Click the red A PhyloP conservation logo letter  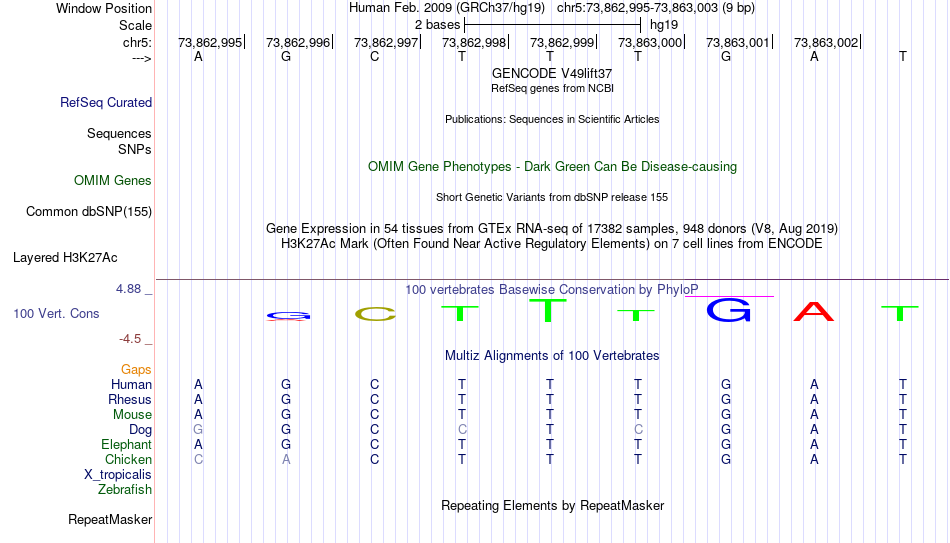coord(814,312)
